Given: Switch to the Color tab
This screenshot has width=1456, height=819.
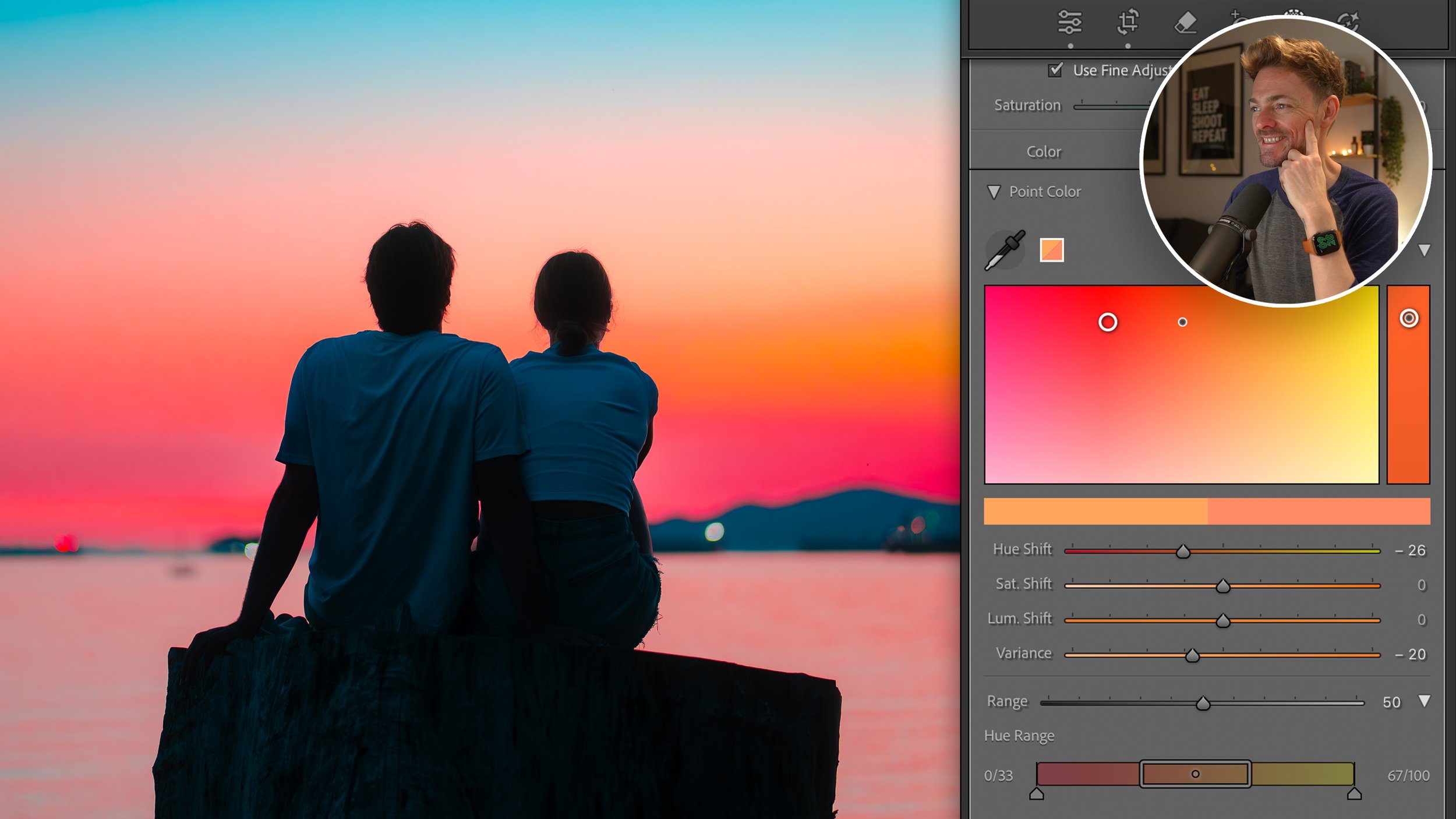Looking at the screenshot, I should coord(1044,151).
